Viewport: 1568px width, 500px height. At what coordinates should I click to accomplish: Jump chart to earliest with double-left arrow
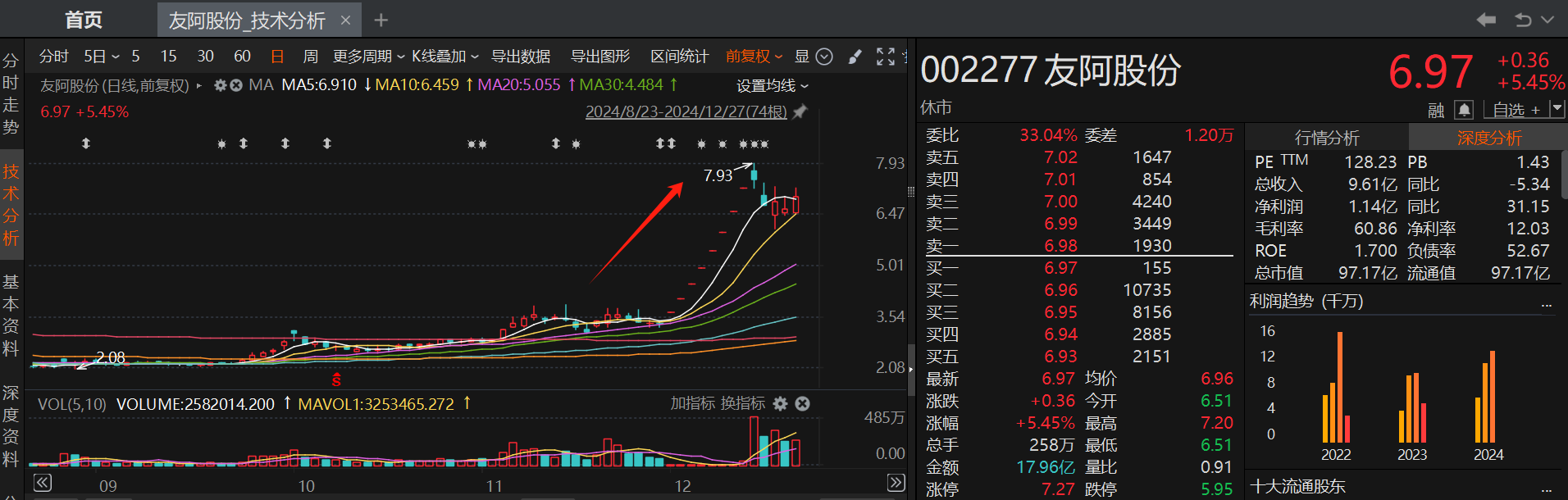pos(43,483)
